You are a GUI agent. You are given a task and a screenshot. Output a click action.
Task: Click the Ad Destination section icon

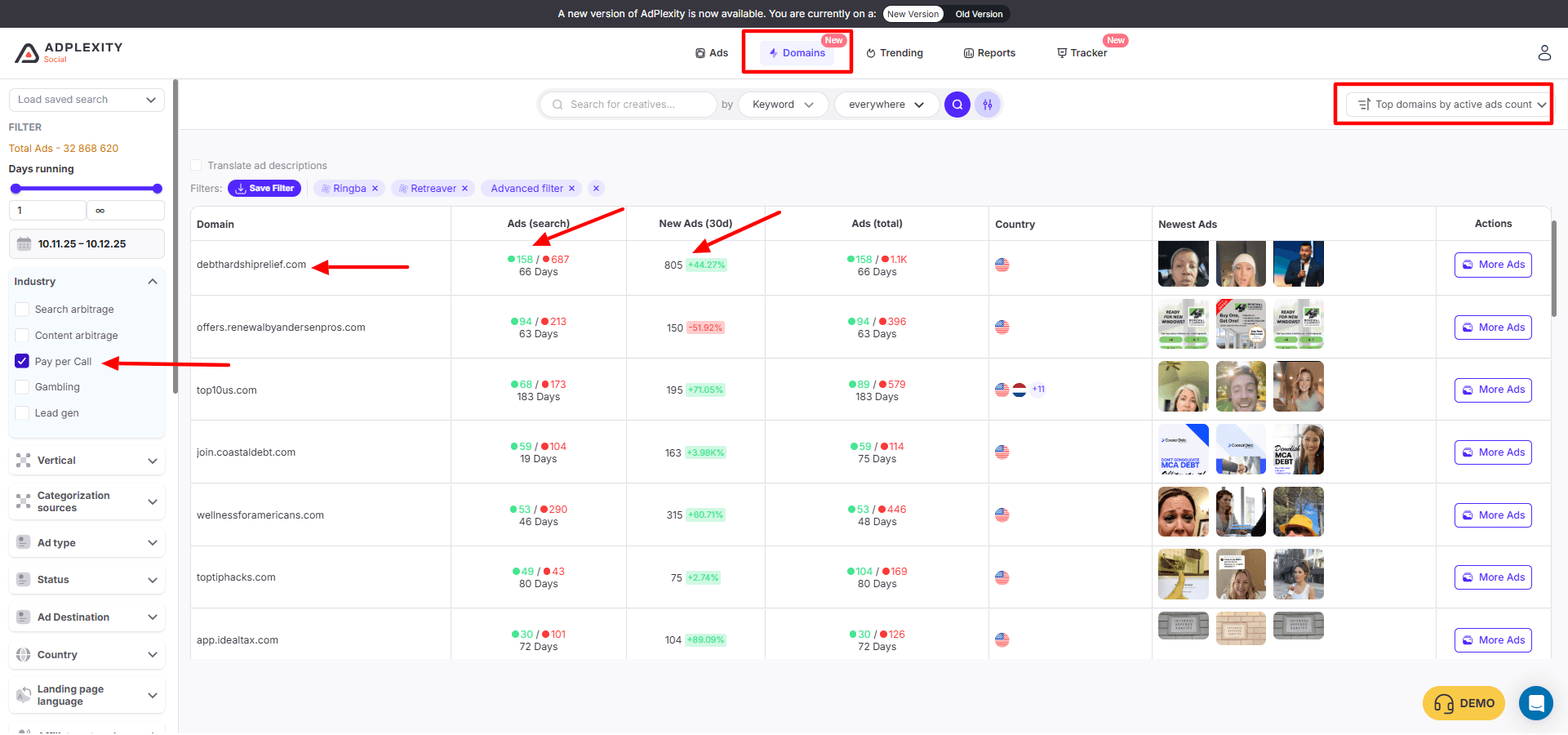tap(24, 617)
